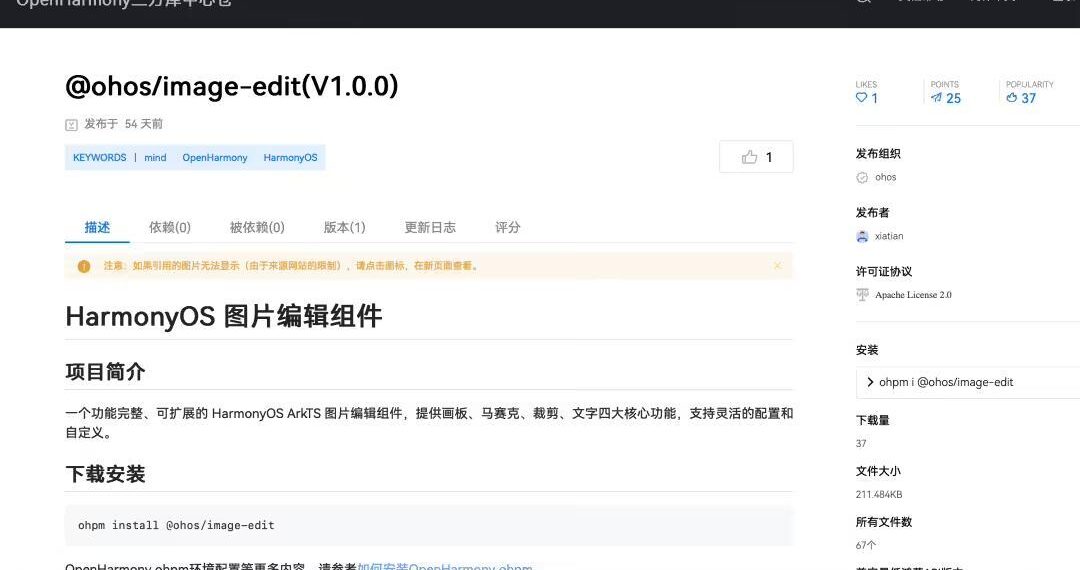This screenshot has width=1080, height=570.
Task: Click the 发布组织 label
Action: click(x=878, y=154)
